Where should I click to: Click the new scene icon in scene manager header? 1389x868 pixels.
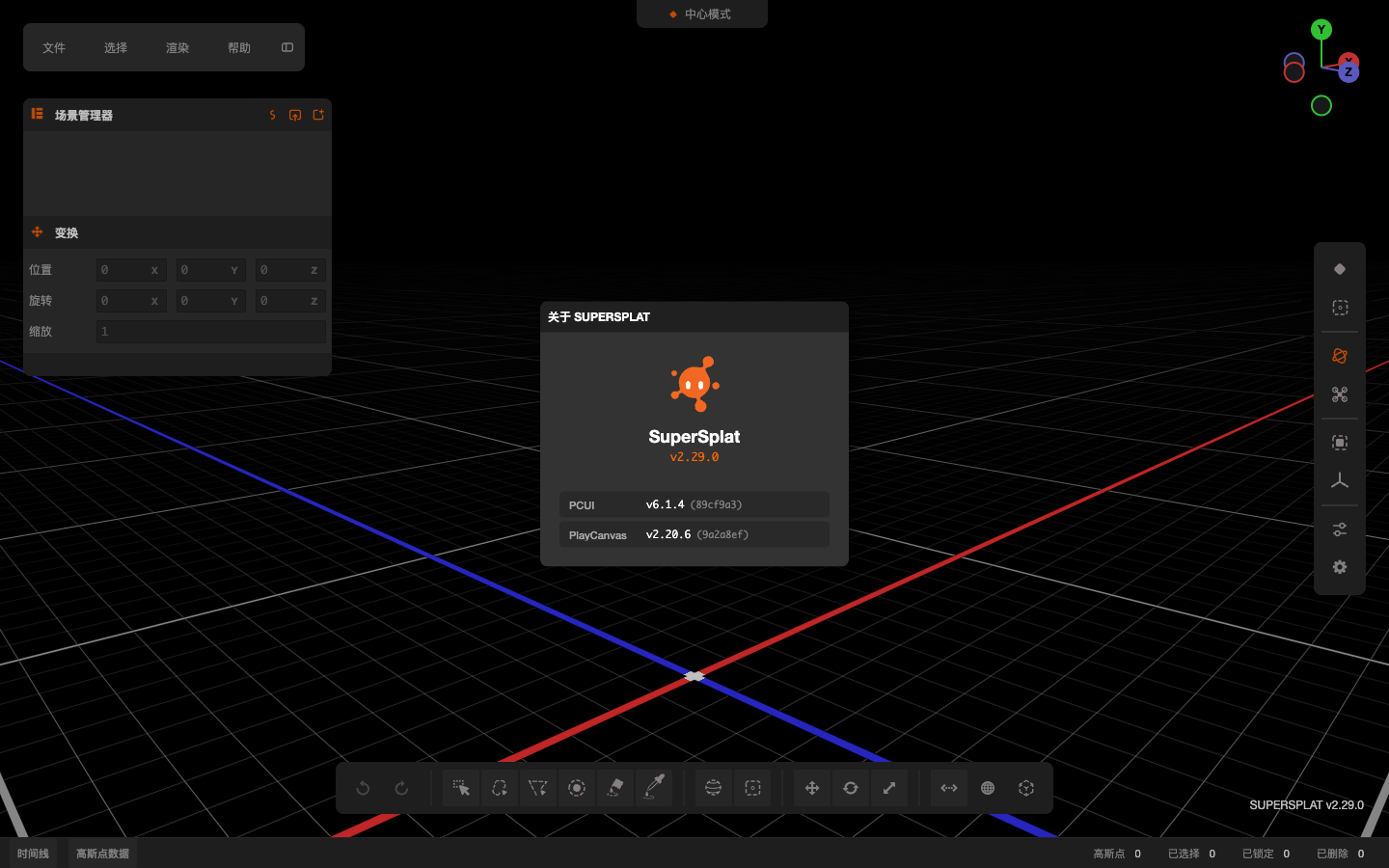click(318, 115)
